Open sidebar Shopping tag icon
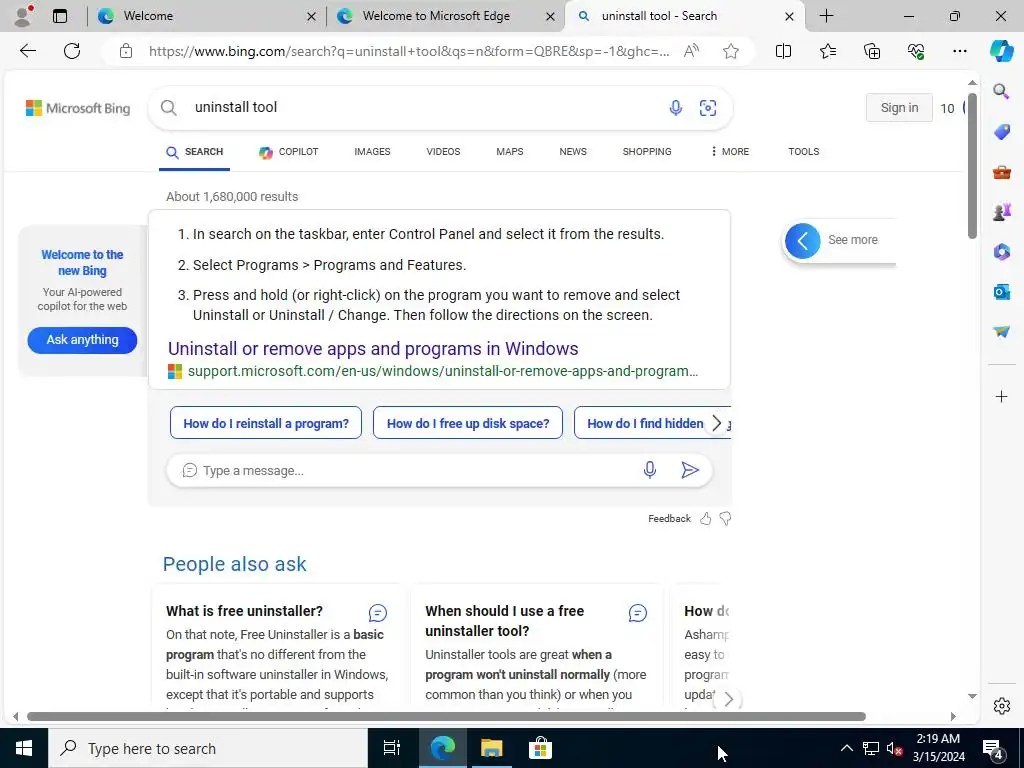The width and height of the screenshot is (1024, 768). pyautogui.click(x=1001, y=132)
